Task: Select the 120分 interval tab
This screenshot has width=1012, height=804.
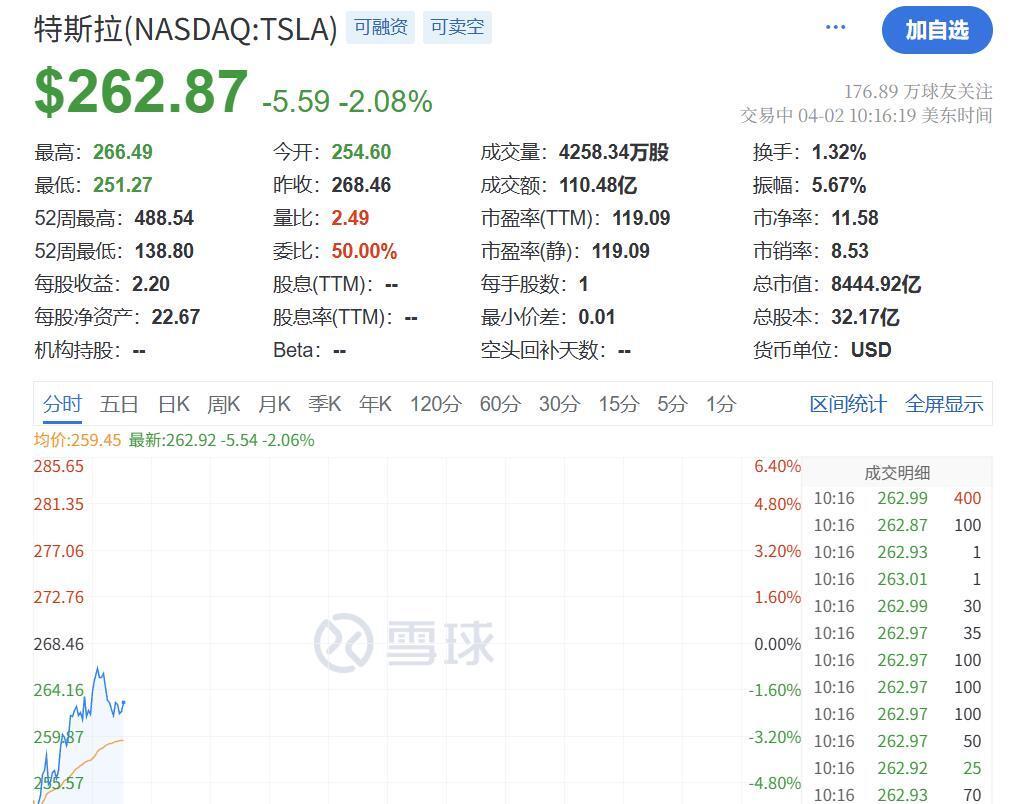Action: 435,404
